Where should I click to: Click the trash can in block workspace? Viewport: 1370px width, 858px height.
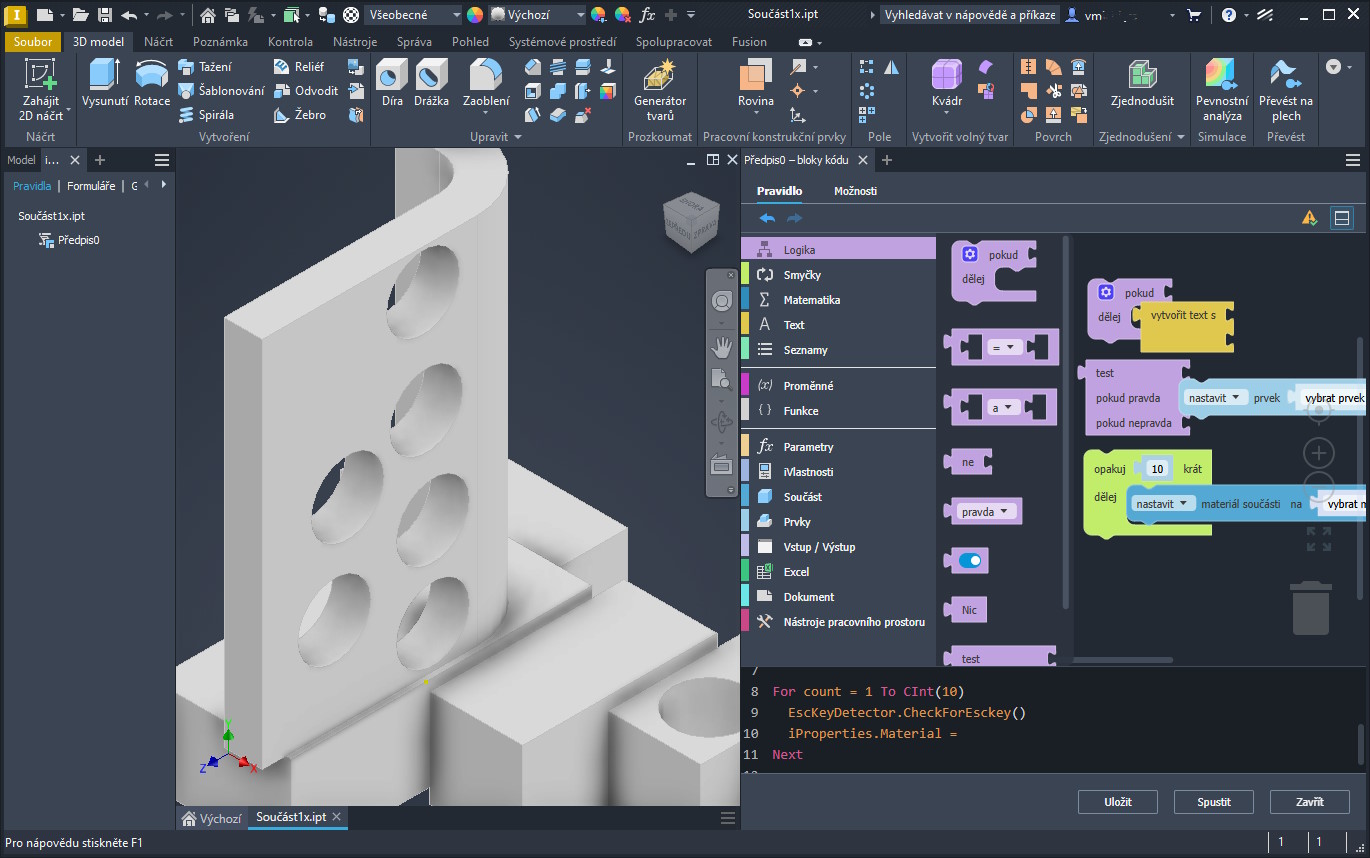1310,608
